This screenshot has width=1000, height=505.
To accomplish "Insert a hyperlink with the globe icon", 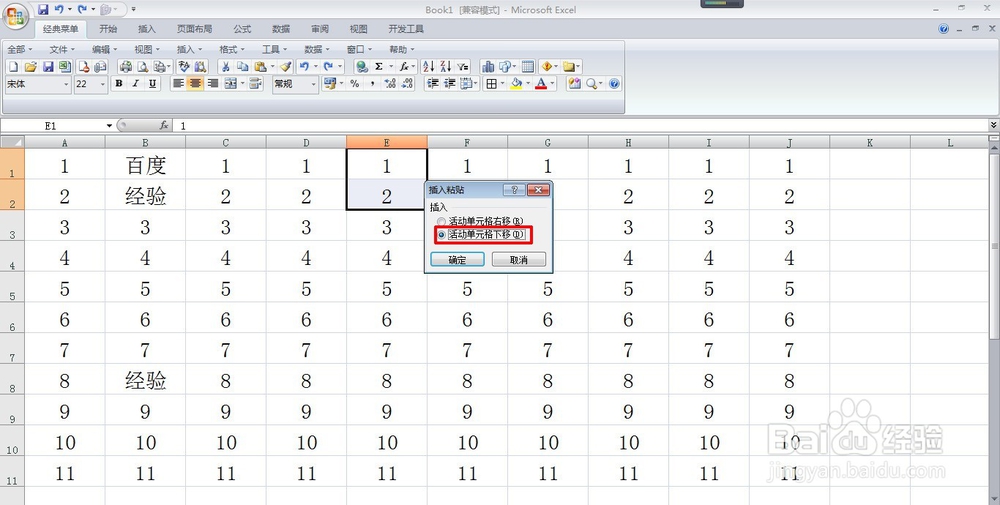I will point(362,66).
